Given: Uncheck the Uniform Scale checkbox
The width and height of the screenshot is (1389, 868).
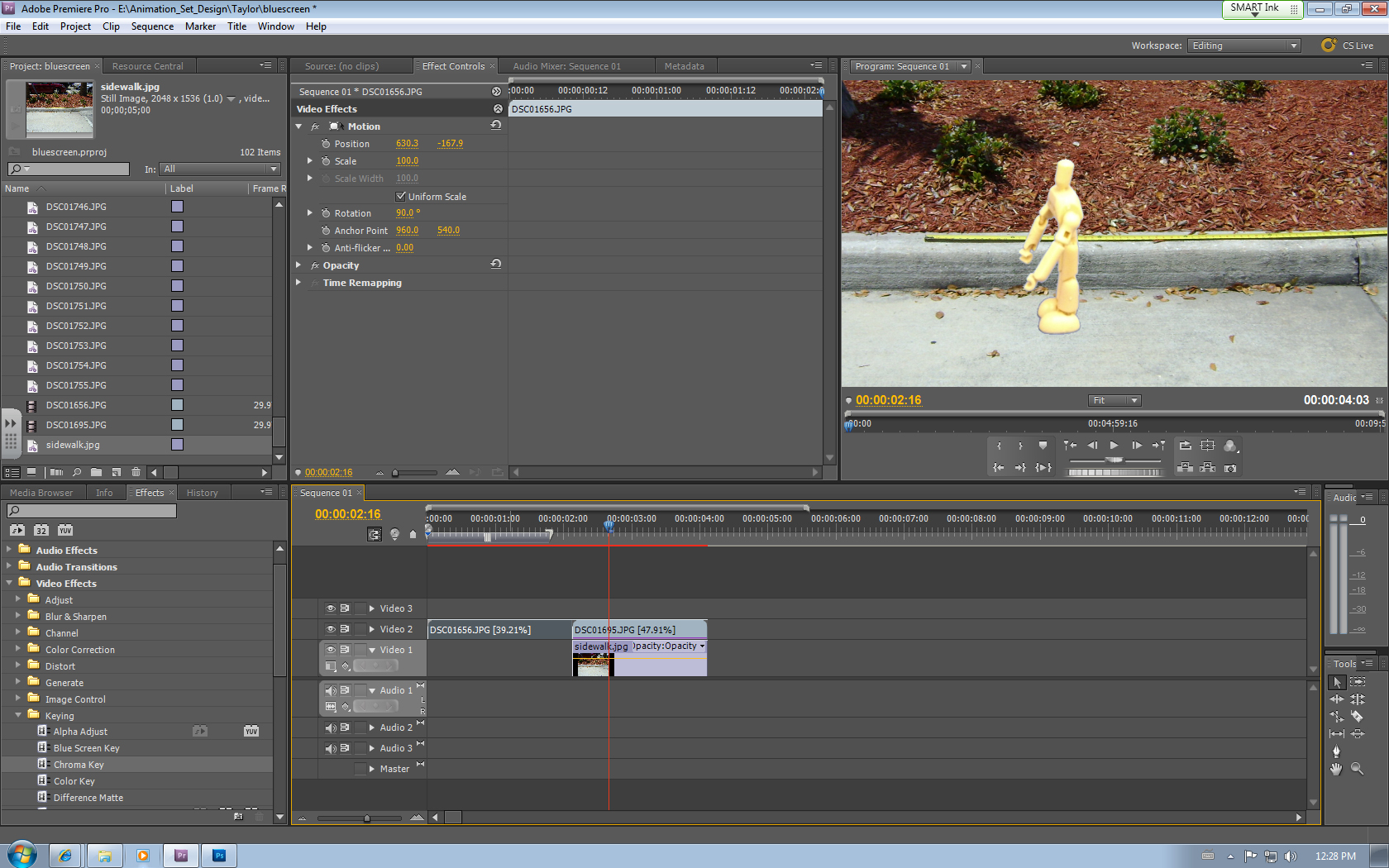Looking at the screenshot, I should 401,196.
